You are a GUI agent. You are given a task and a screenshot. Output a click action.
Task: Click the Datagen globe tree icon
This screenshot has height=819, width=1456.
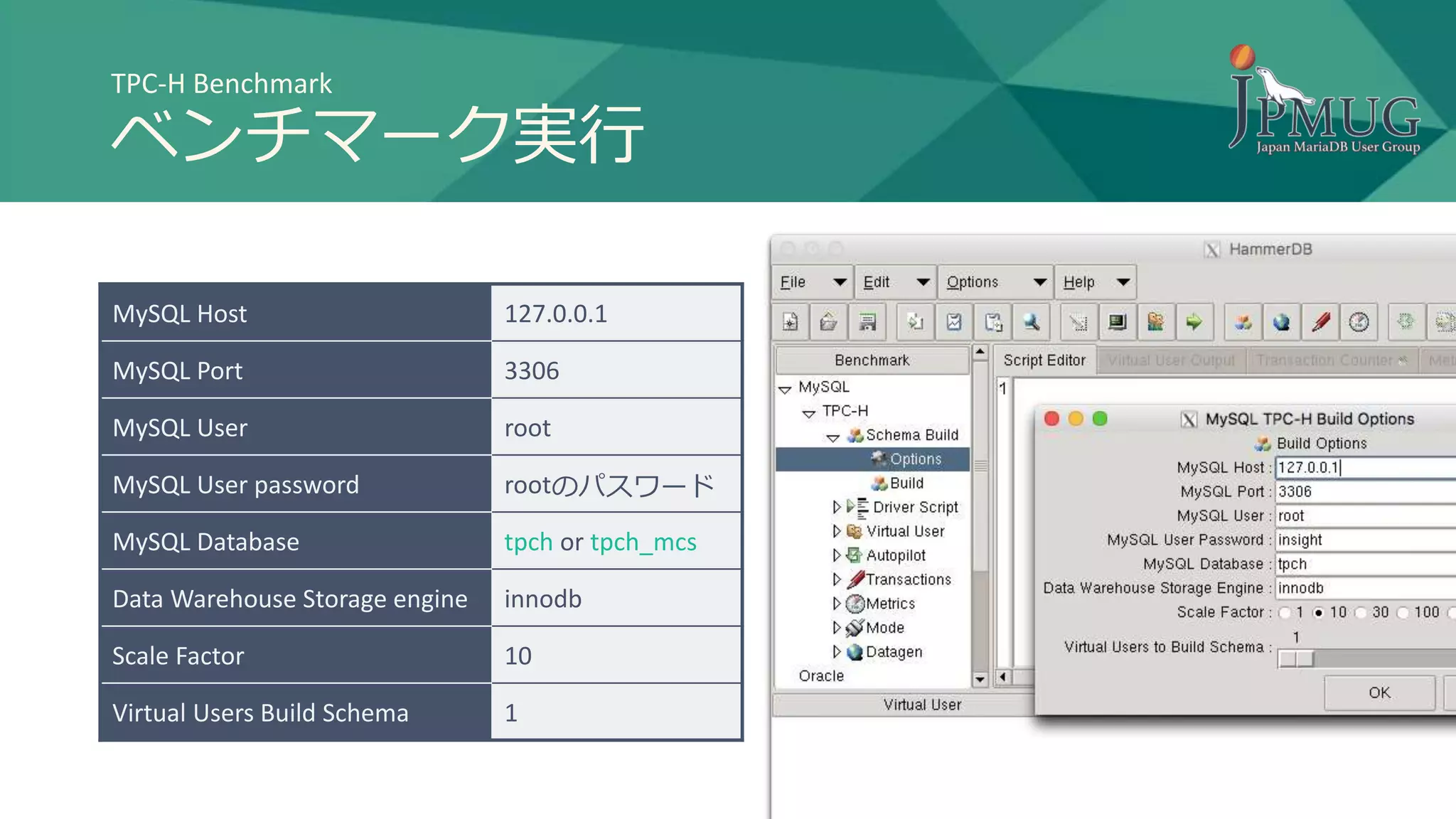click(855, 652)
